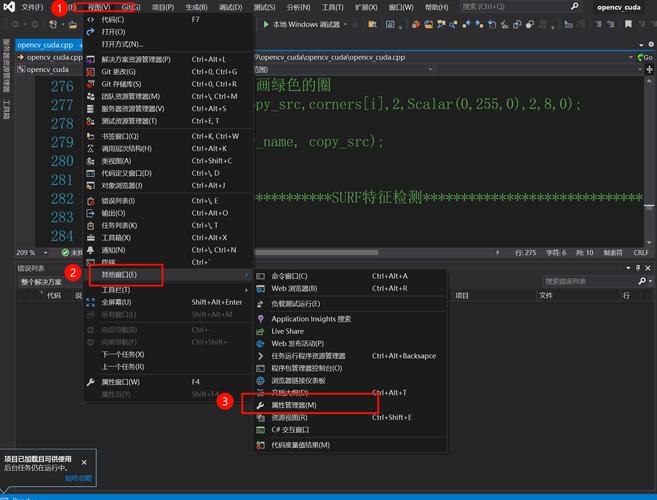Image resolution: width=657 pixels, height=500 pixels.
Task: Select 类视图(A) menu entry
Action: [168, 161]
